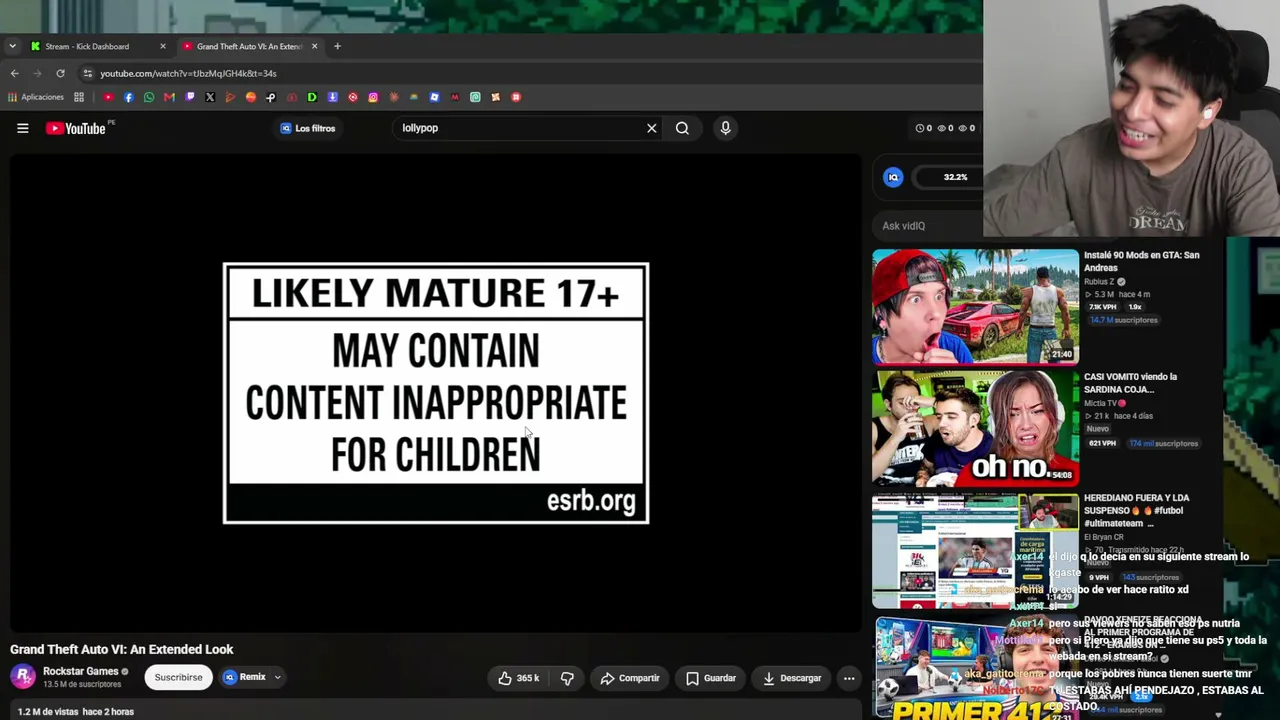Download the video via Descargar
The height and width of the screenshot is (720, 1280).
pos(792,678)
